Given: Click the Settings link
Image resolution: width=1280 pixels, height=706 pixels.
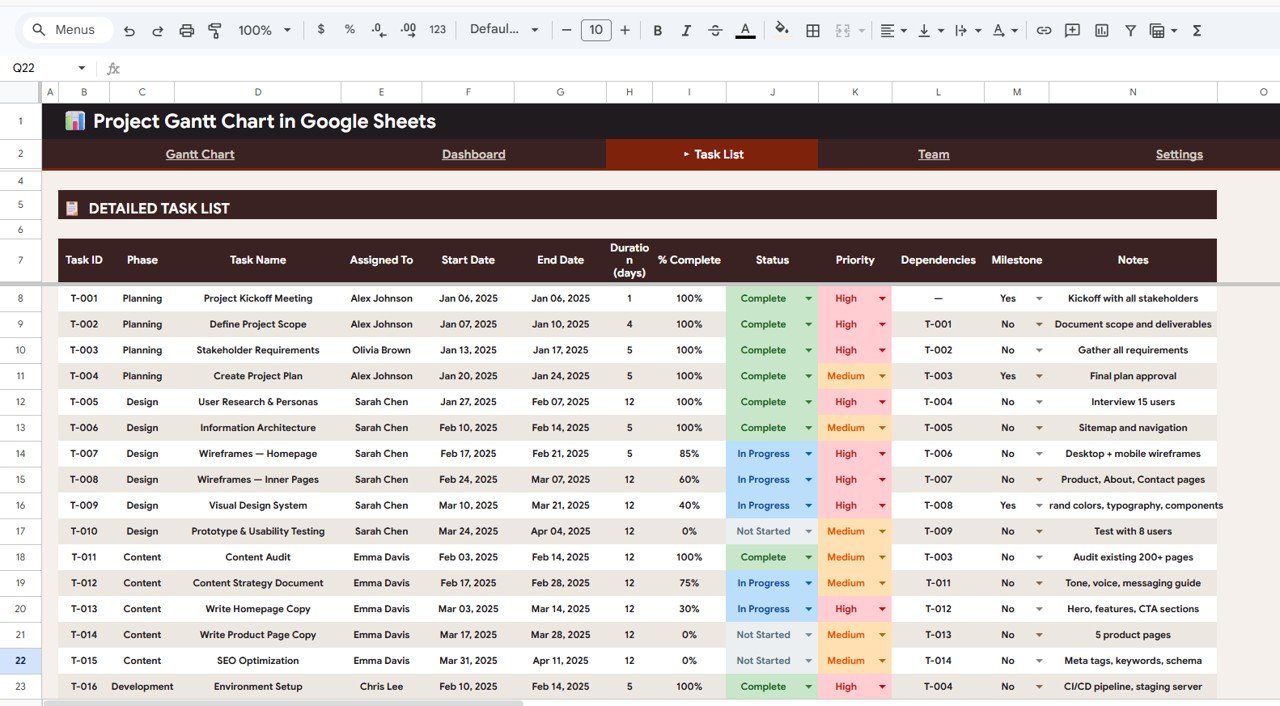Looking at the screenshot, I should (1179, 154).
